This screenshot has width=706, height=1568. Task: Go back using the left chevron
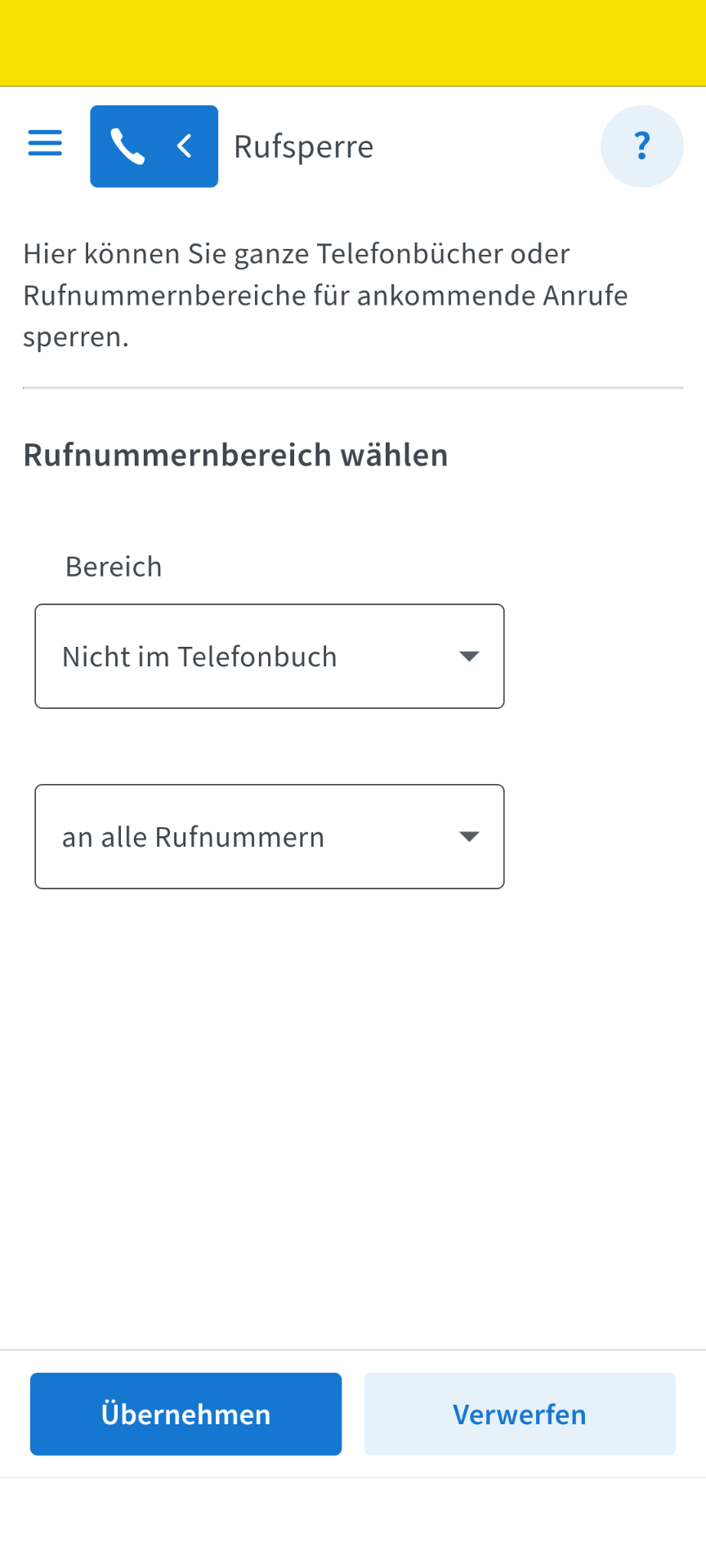(x=185, y=147)
